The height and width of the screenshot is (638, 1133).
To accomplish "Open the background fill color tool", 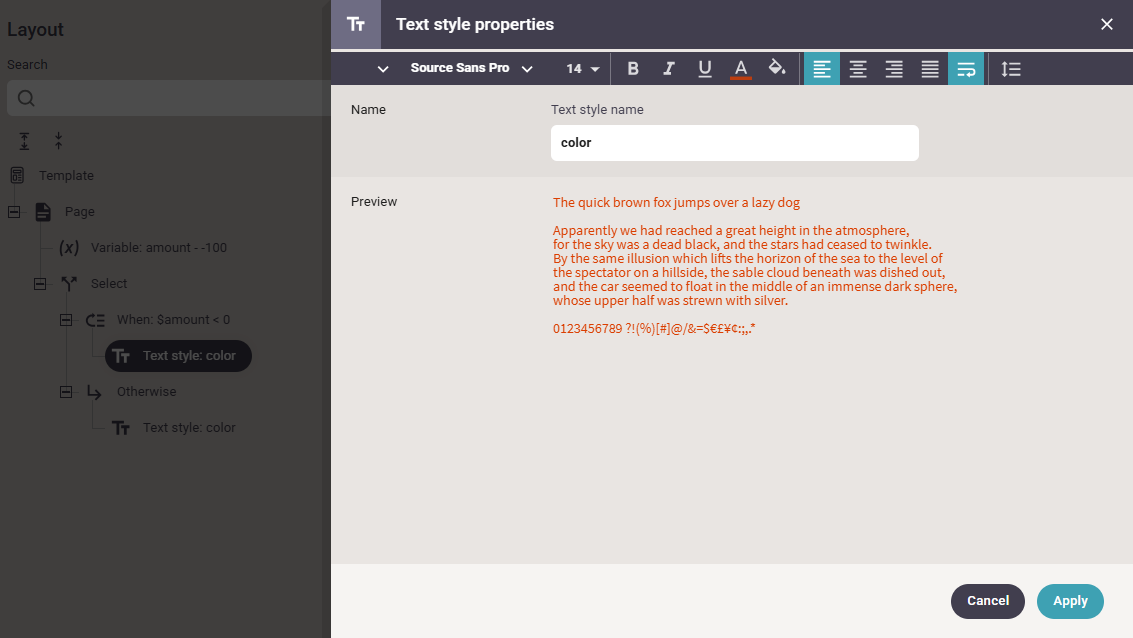I will click(777, 69).
